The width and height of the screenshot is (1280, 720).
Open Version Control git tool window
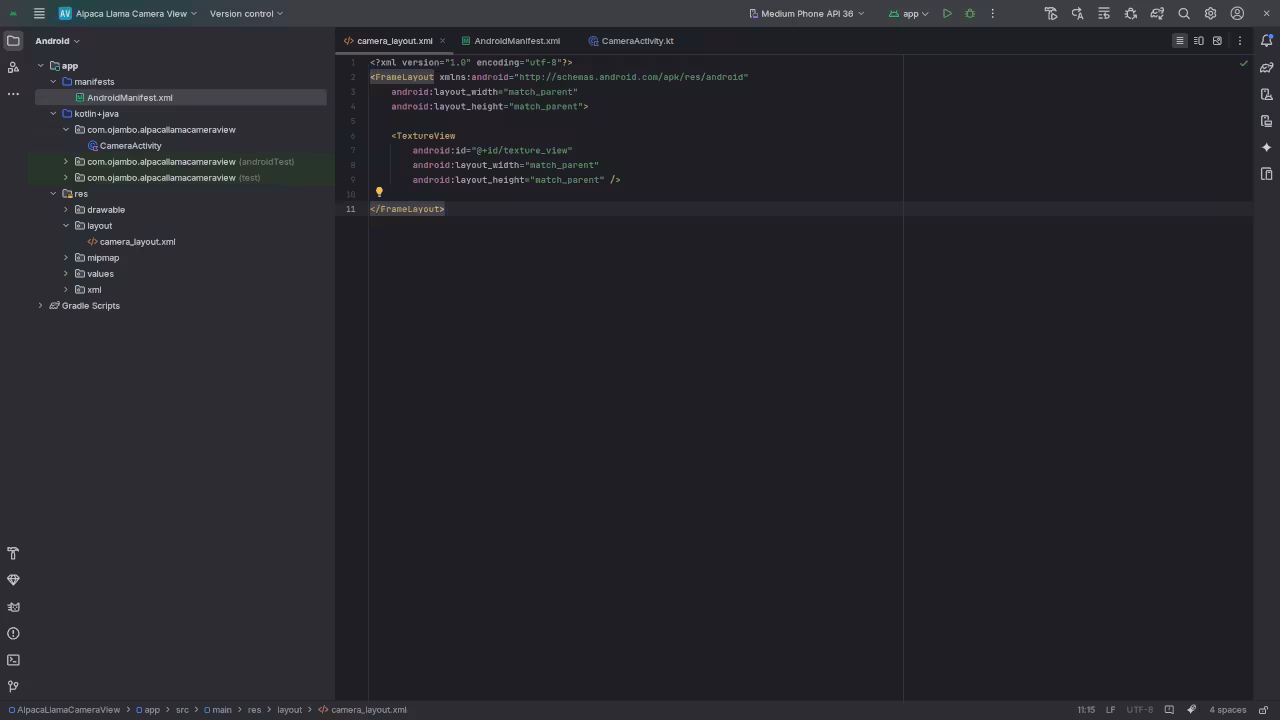tap(13, 686)
